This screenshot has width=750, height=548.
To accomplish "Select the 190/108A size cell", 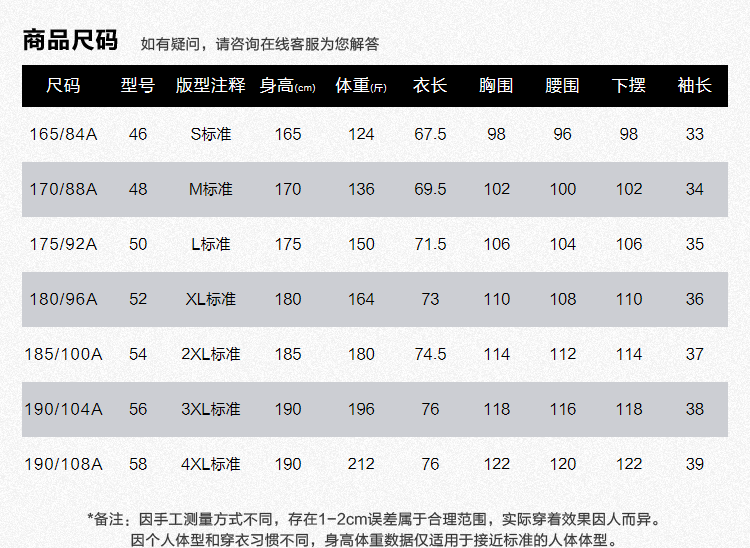I will pos(63,464).
